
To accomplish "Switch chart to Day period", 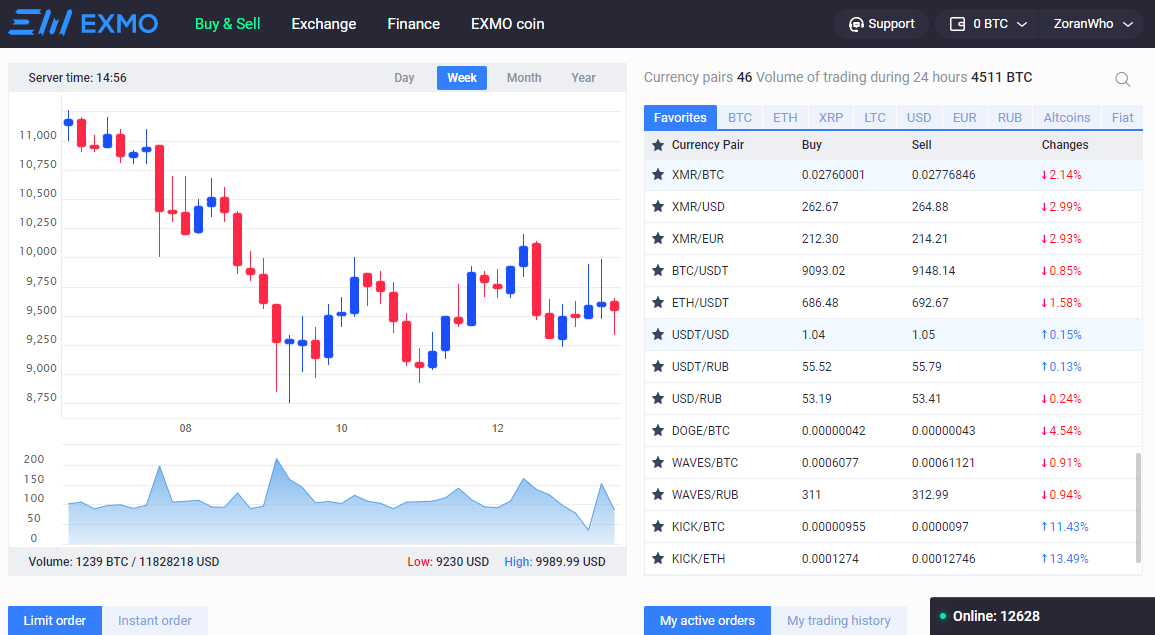I will [404, 77].
